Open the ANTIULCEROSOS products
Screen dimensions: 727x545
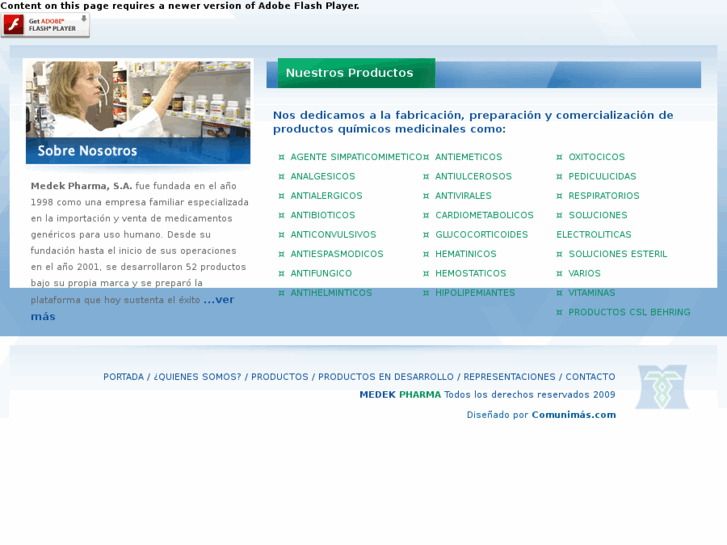[473, 176]
